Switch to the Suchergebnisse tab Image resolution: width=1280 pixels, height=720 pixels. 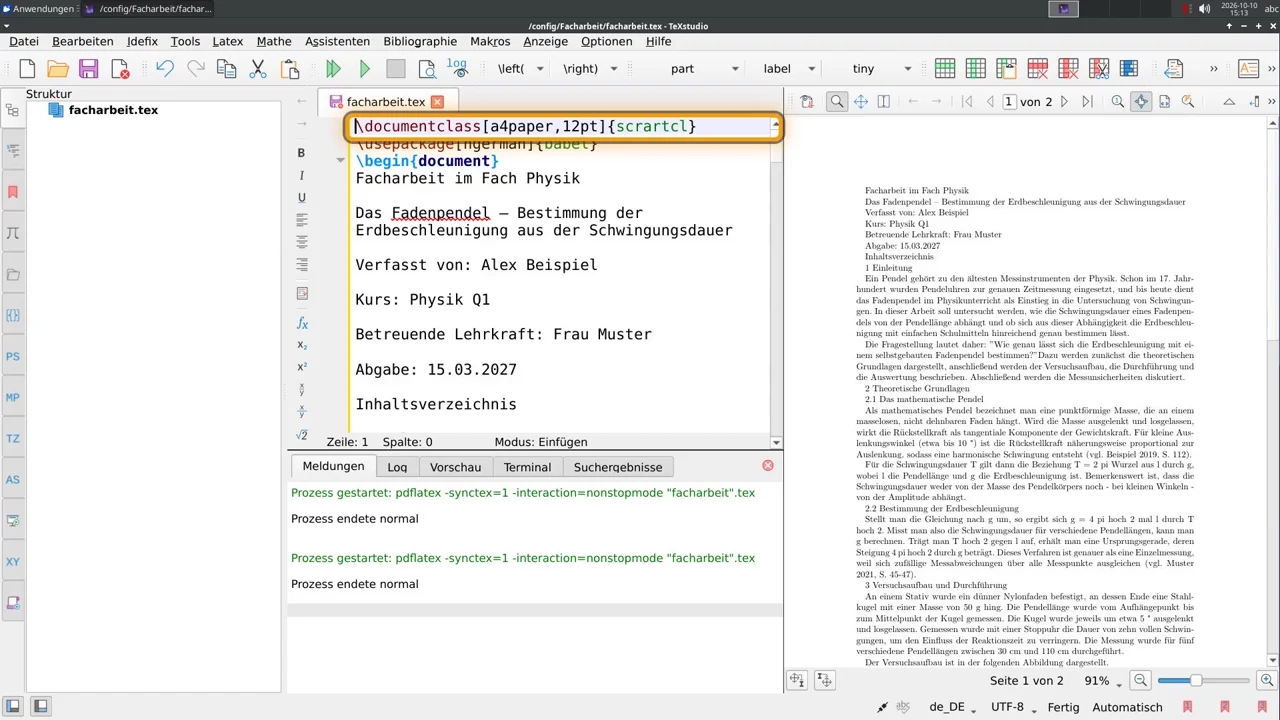point(618,467)
